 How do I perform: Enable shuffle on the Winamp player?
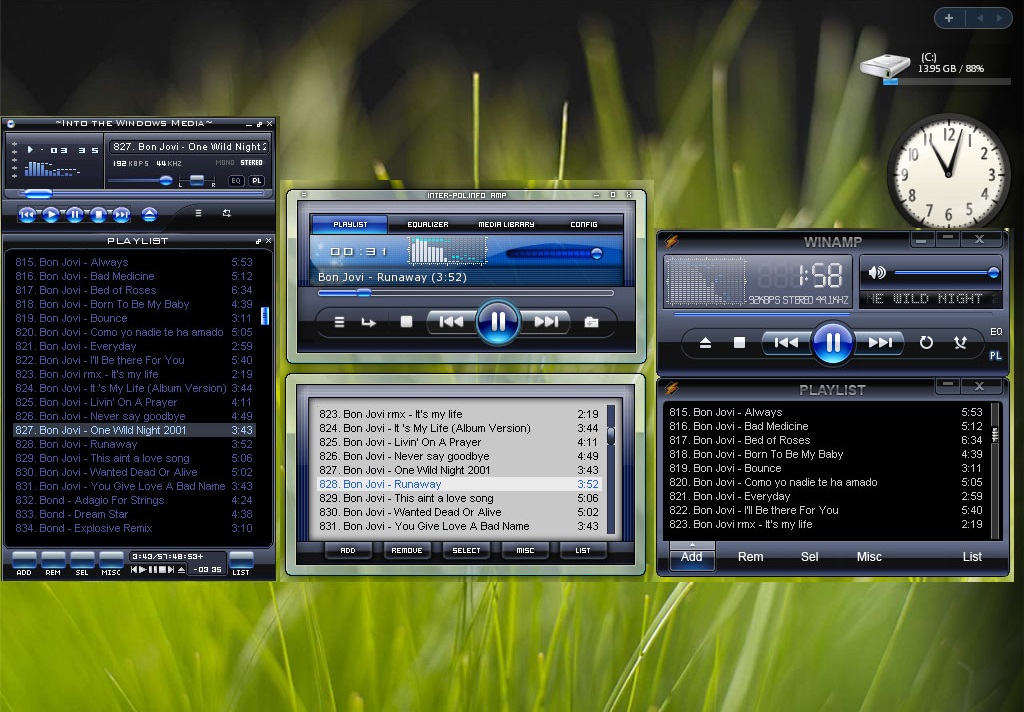pyautogui.click(x=962, y=342)
